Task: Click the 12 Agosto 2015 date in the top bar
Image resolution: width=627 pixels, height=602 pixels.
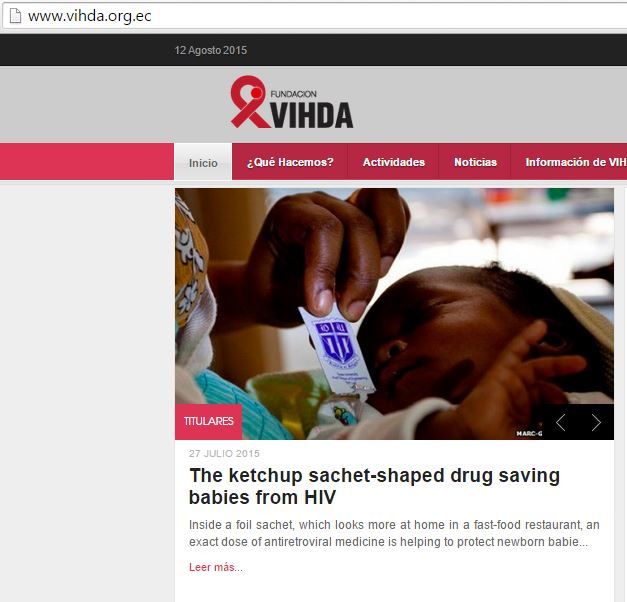Action: 211,50
